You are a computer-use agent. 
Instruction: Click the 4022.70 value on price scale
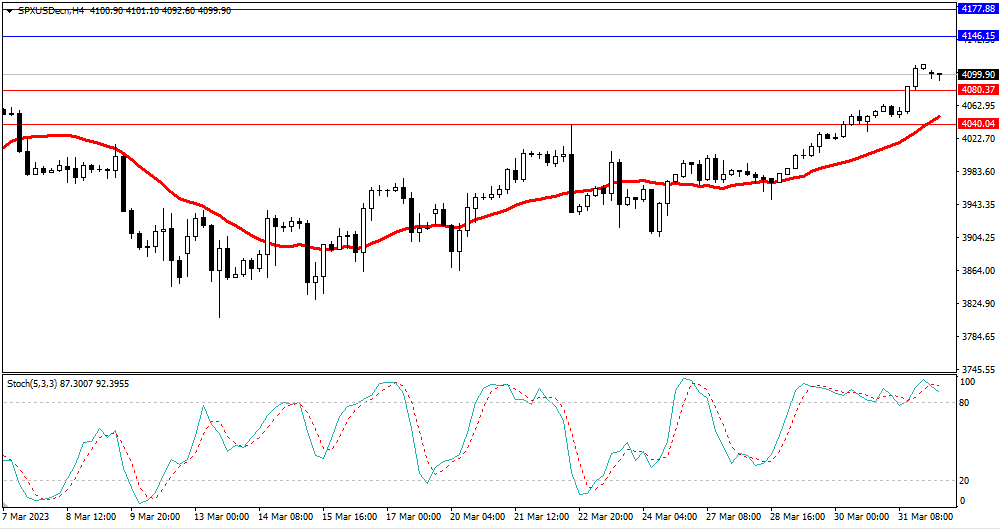[x=978, y=138]
